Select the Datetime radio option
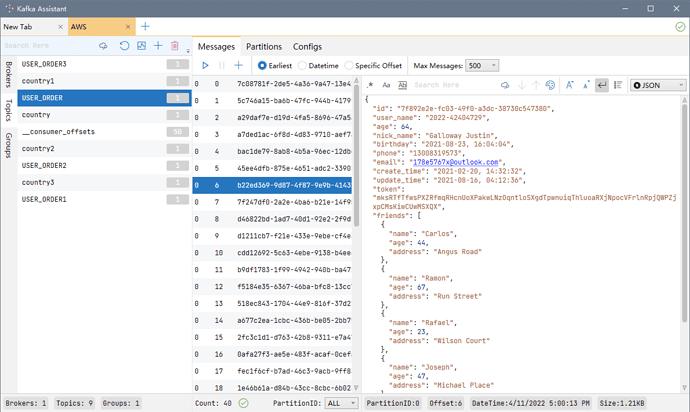The image size is (690, 412). (303, 65)
